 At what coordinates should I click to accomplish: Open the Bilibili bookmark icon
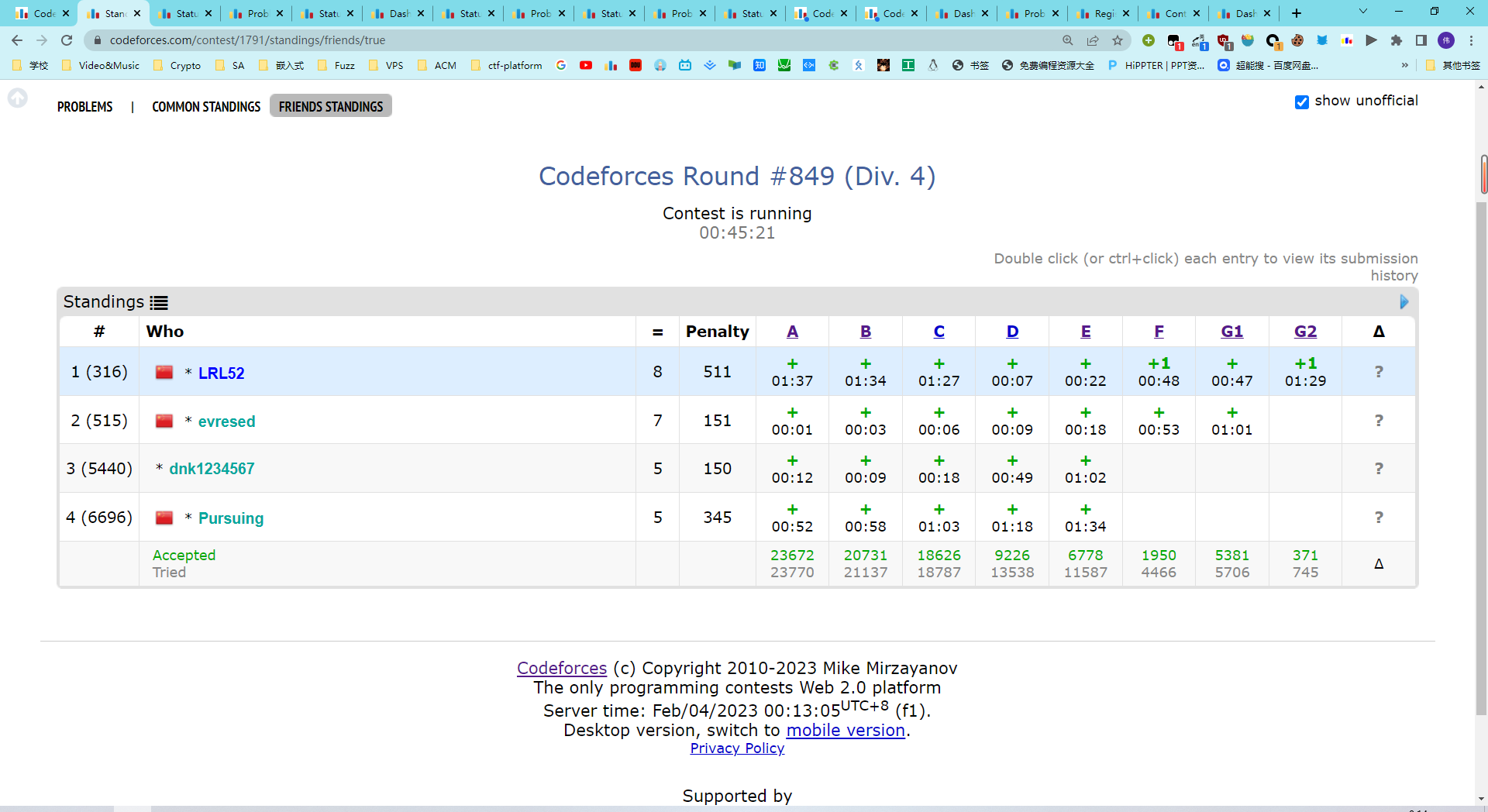(x=685, y=66)
